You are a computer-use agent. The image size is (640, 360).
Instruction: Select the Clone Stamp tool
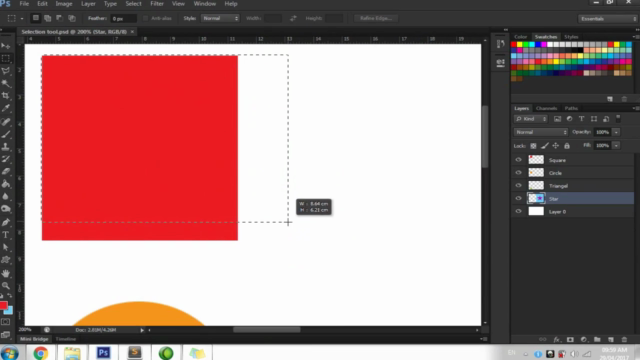(6, 147)
